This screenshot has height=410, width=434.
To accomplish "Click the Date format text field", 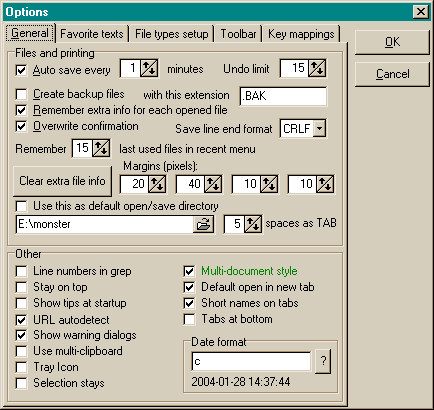I will (251, 361).
